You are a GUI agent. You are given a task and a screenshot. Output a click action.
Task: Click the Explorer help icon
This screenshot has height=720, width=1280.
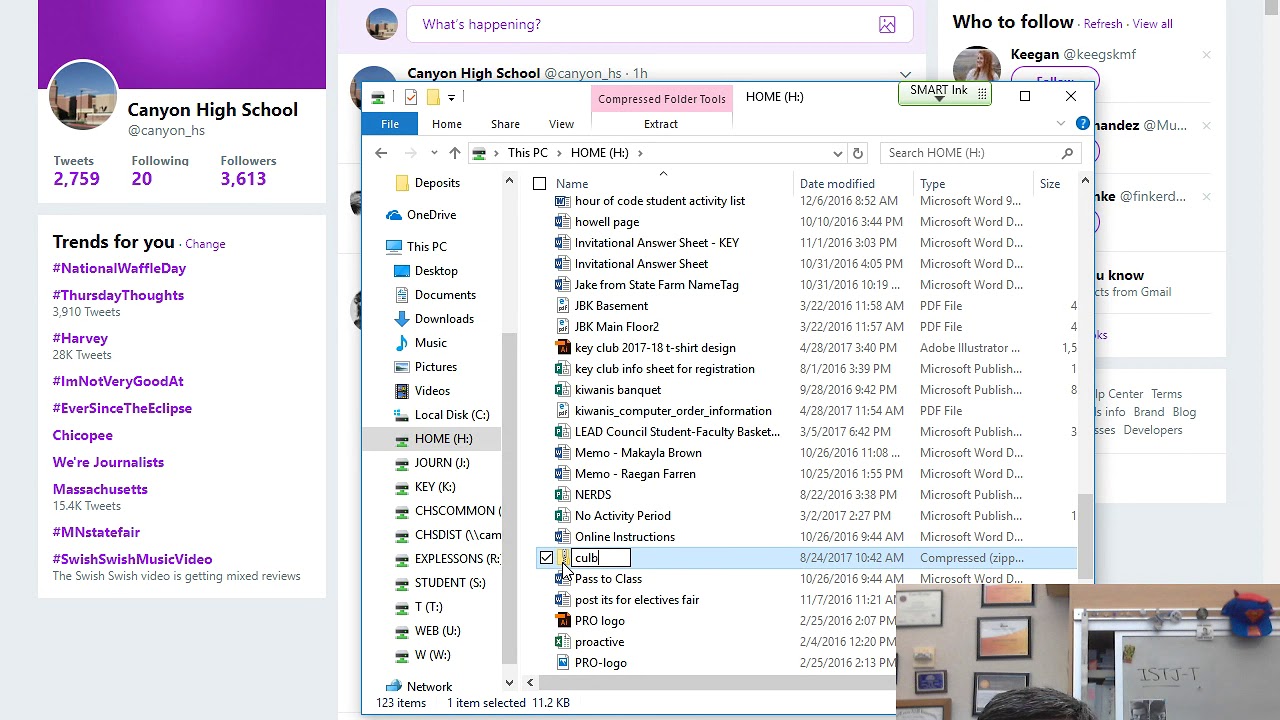point(1082,124)
